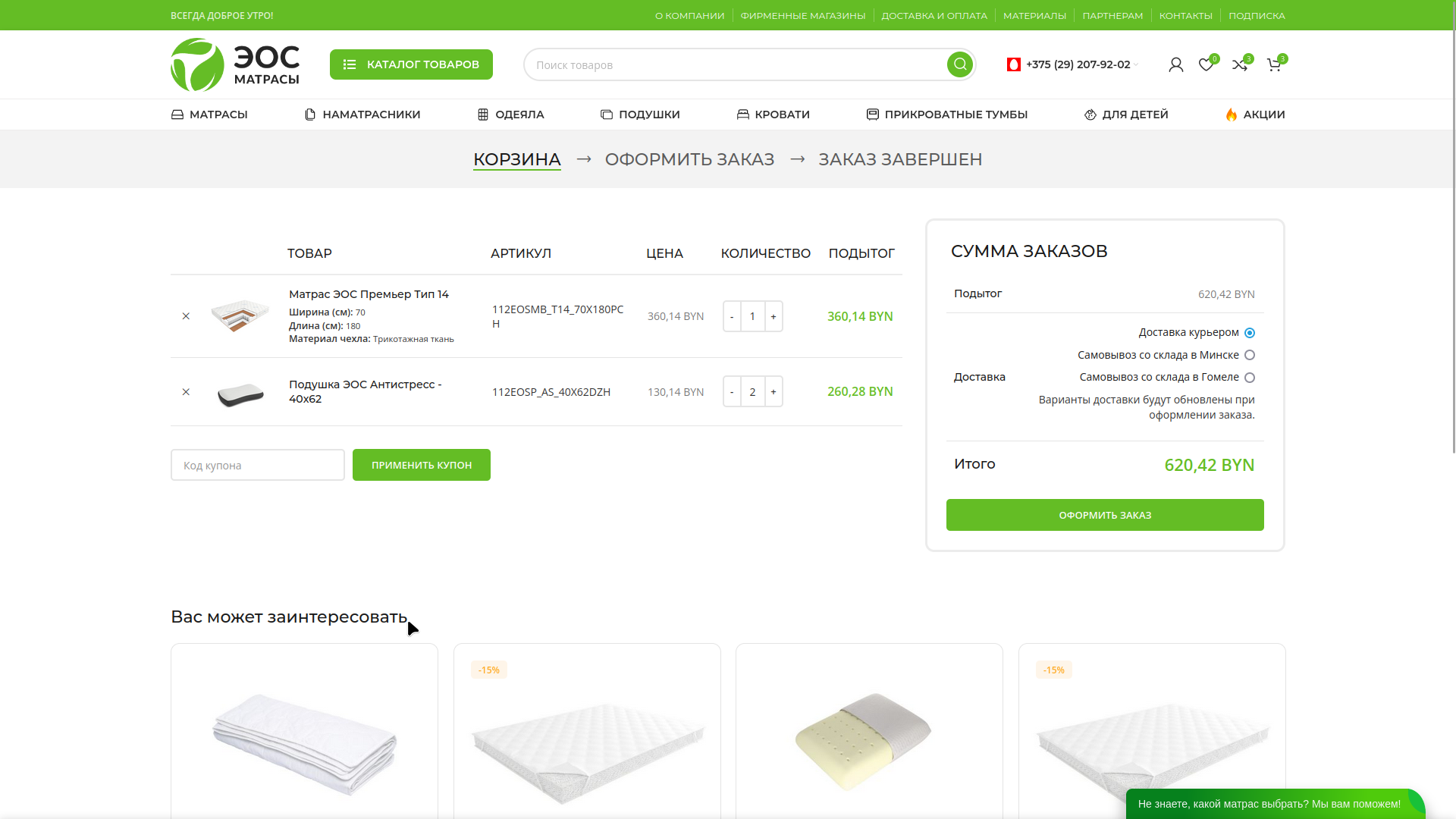The width and height of the screenshot is (1456, 819).
Task: Click the search magnifier button
Action: (x=959, y=64)
